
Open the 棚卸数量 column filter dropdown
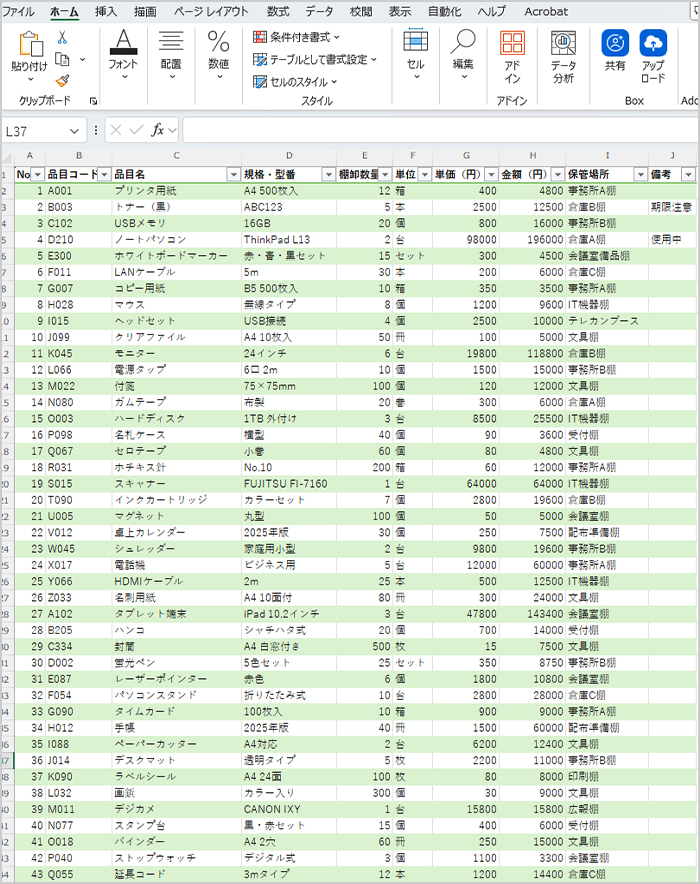pos(385,175)
